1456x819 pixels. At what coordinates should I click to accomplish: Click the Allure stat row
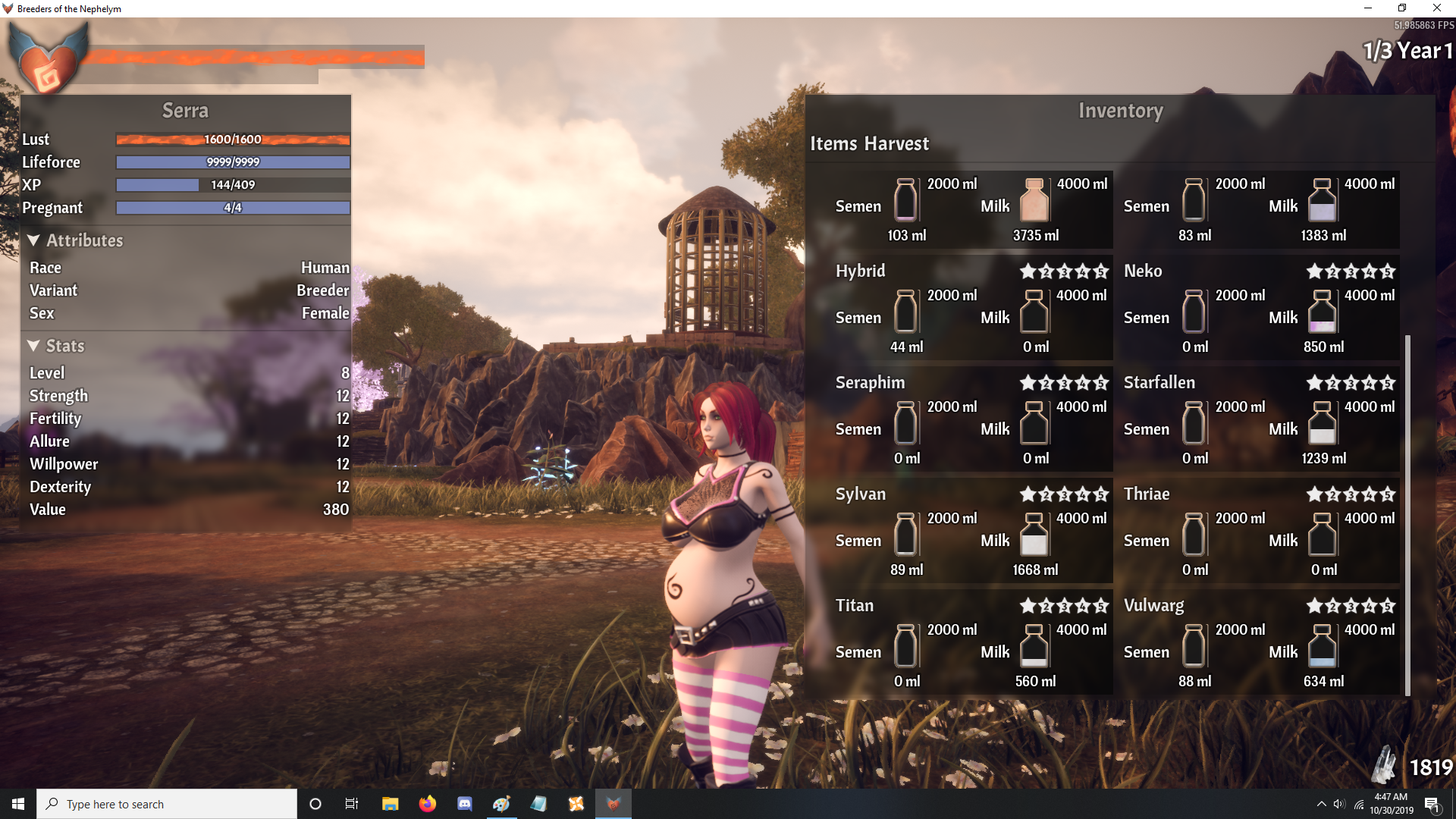pos(189,441)
